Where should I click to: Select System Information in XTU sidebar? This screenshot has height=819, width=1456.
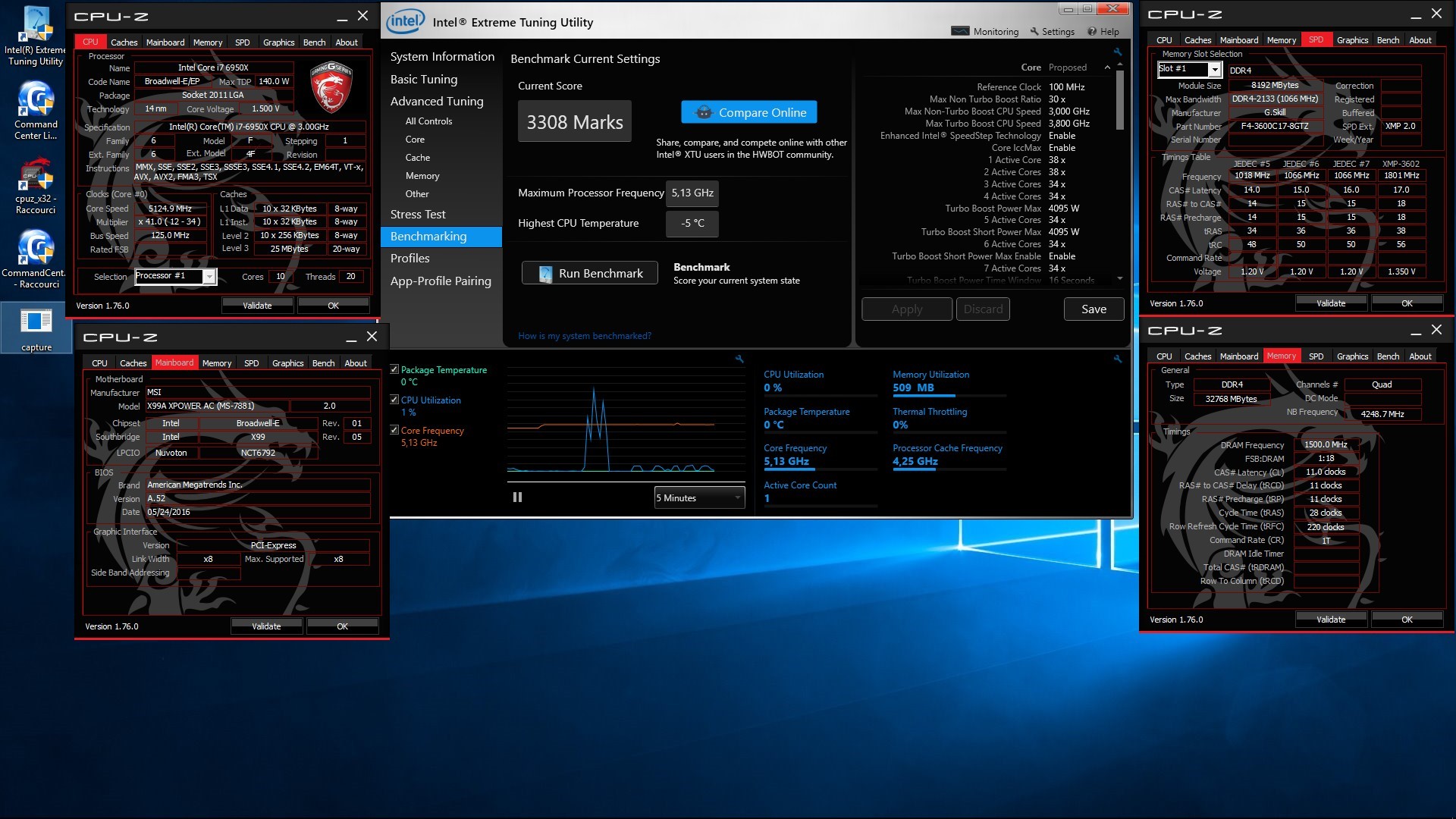(442, 57)
